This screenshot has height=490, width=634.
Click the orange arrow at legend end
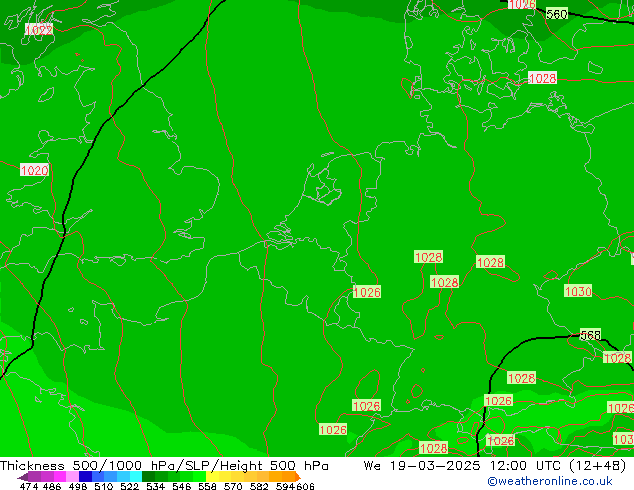point(298,477)
